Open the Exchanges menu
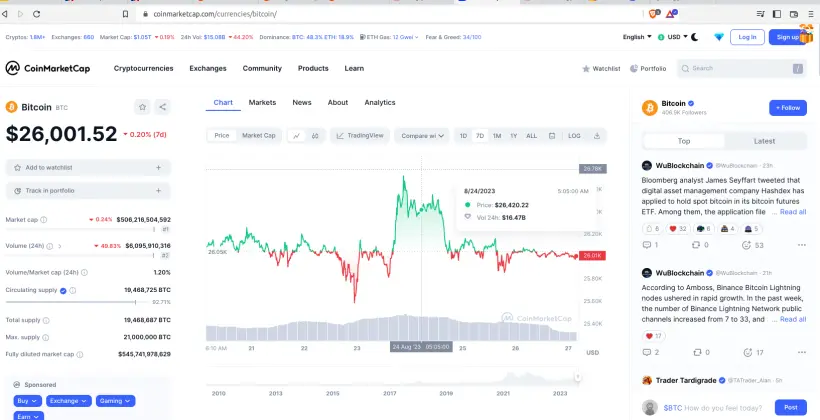 coord(208,69)
